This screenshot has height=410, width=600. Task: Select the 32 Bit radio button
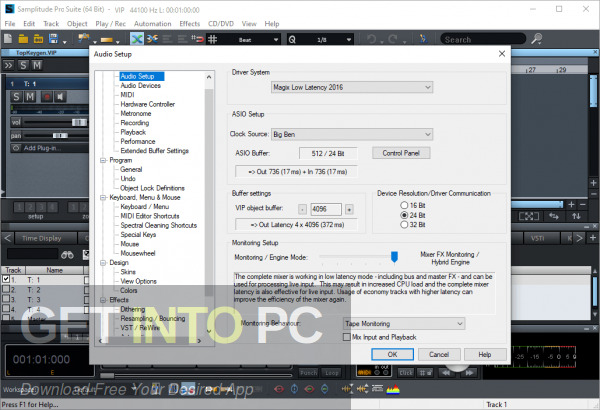[x=404, y=225]
